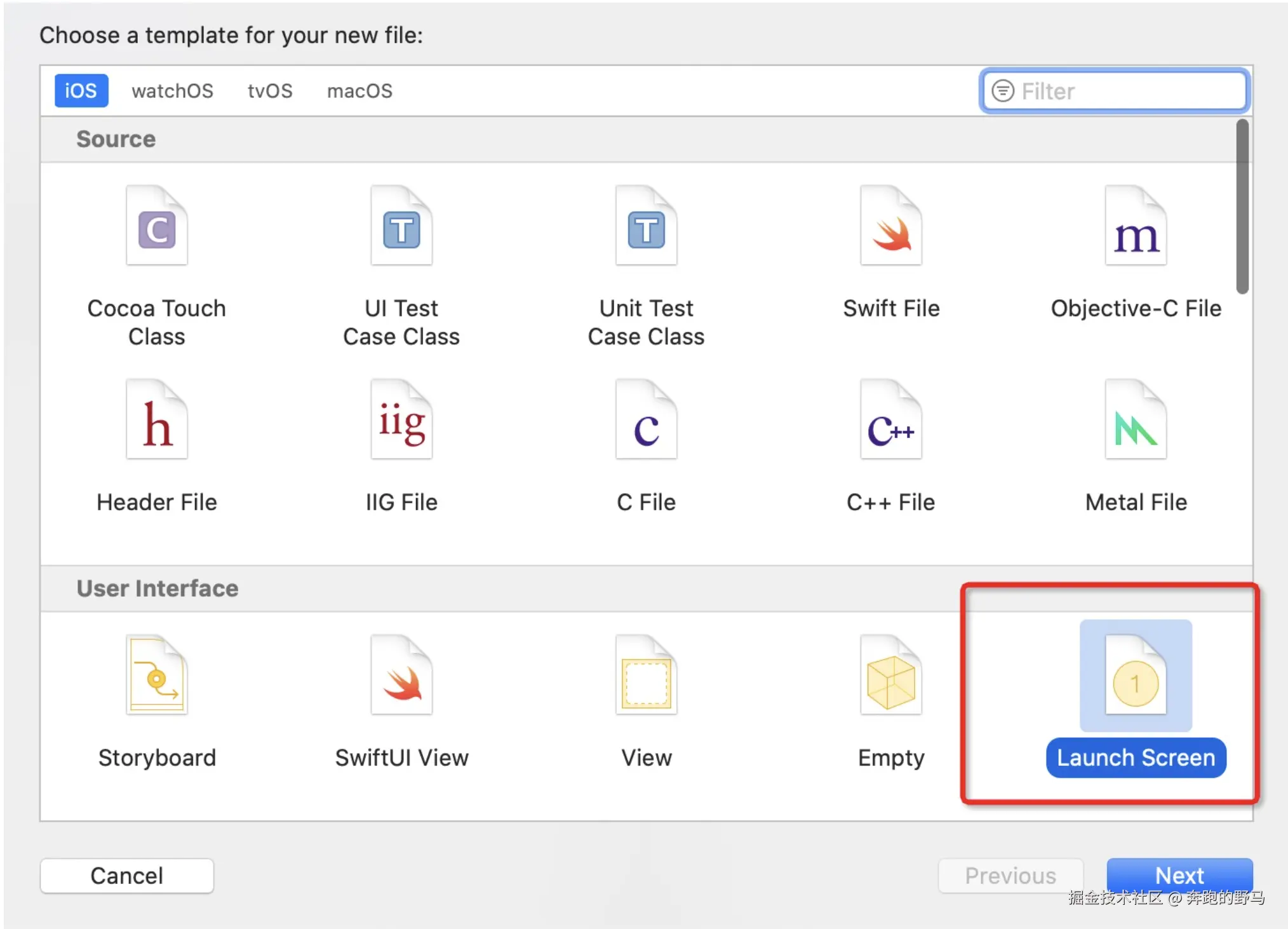
Task: Pick the Storyboard template icon
Action: tap(157, 675)
